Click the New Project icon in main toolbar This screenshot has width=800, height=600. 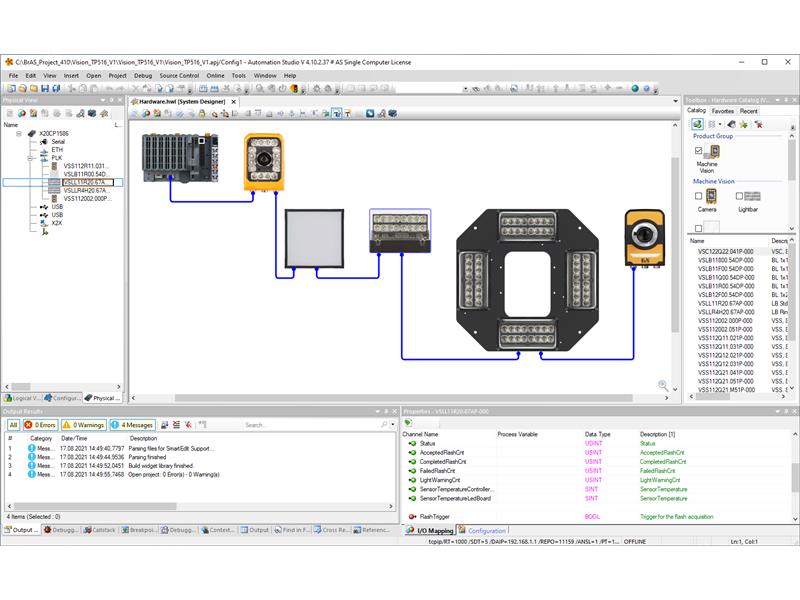(x=11, y=88)
